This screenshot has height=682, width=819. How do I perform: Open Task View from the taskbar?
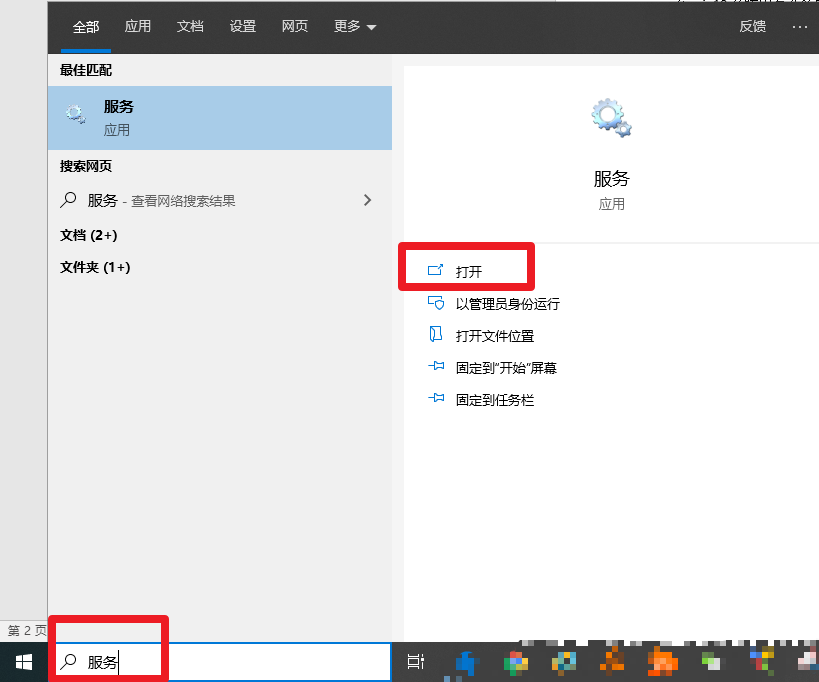point(415,661)
